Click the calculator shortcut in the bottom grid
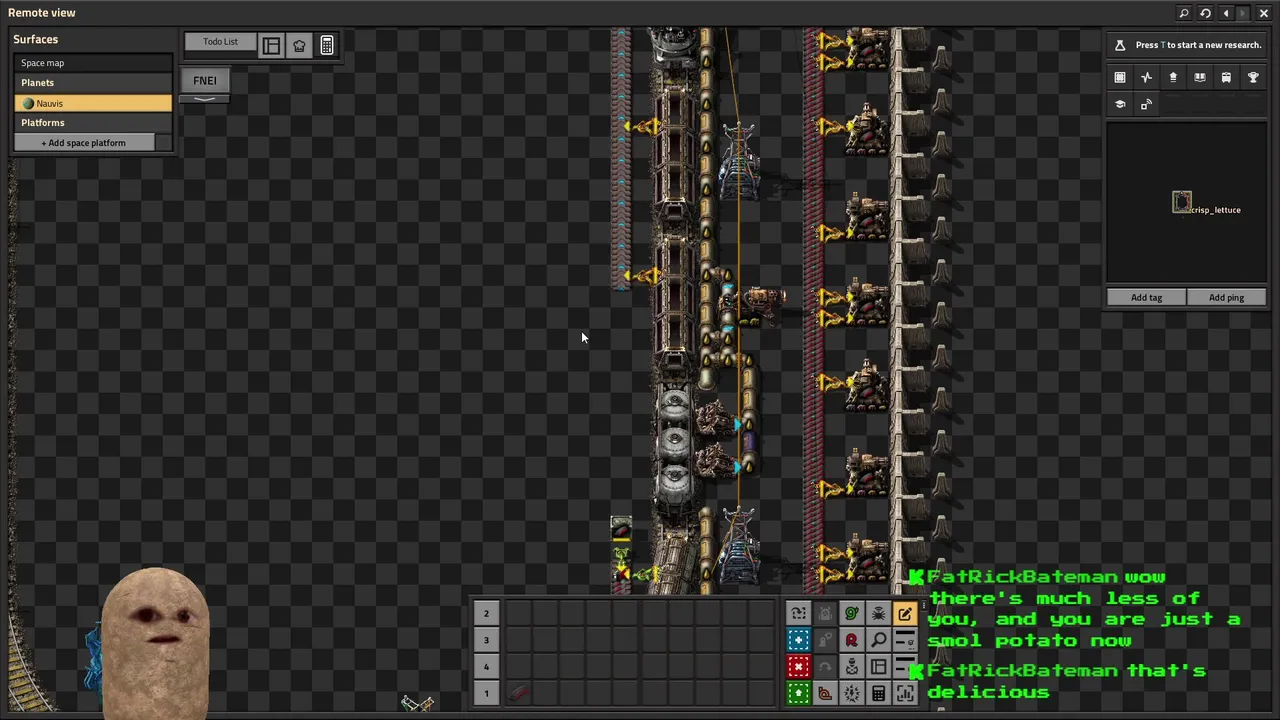The width and height of the screenshot is (1280, 720). pyautogui.click(x=878, y=694)
